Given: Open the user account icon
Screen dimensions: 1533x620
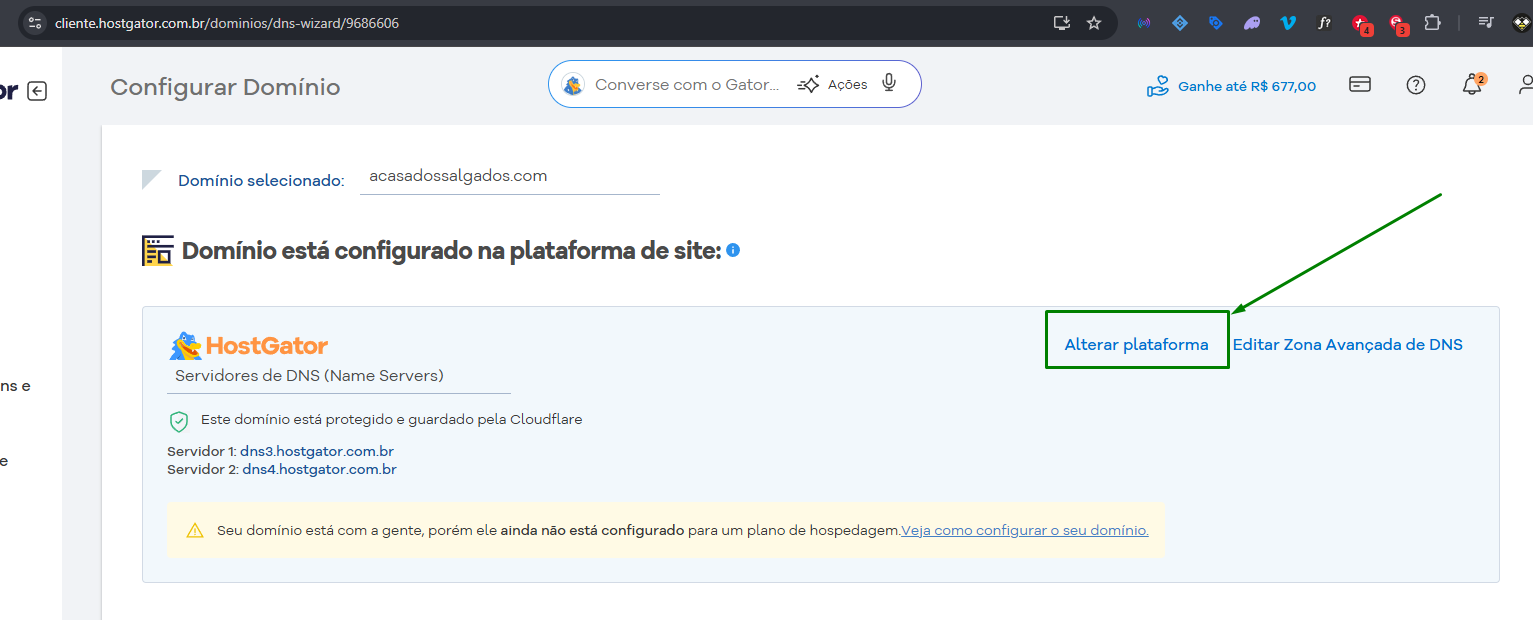Looking at the screenshot, I should (x=1526, y=85).
